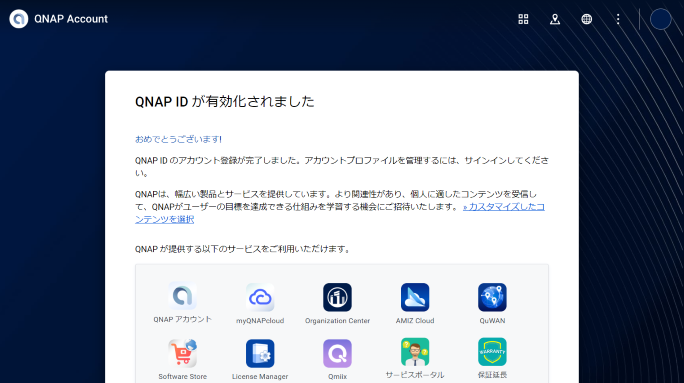
Task: Click the おめでとうございます! text
Action: pyautogui.click(x=178, y=139)
